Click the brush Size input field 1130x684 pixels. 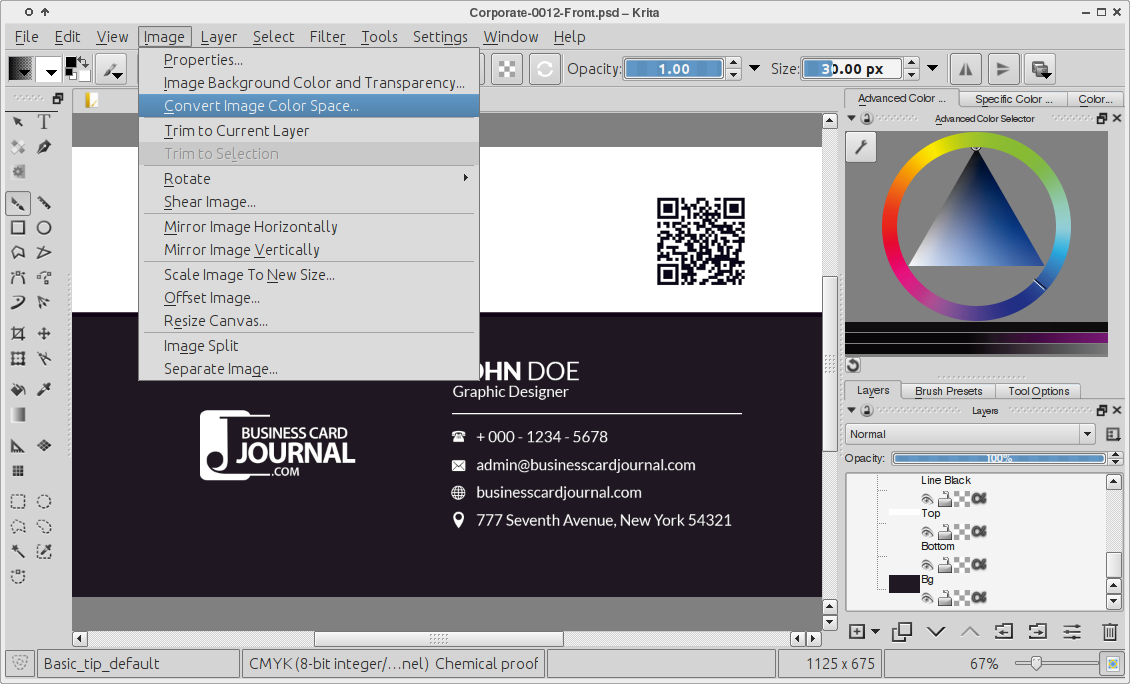click(x=851, y=69)
